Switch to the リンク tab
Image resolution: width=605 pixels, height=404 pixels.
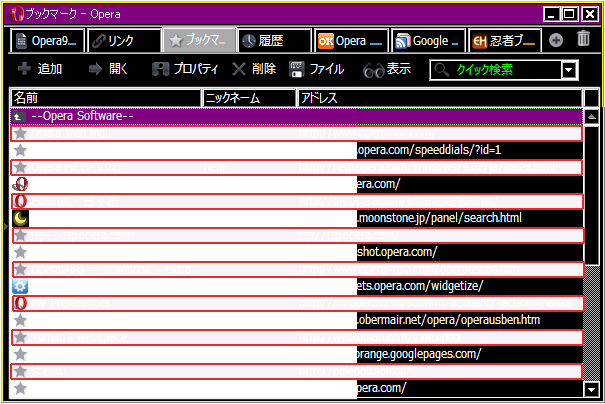coord(124,40)
